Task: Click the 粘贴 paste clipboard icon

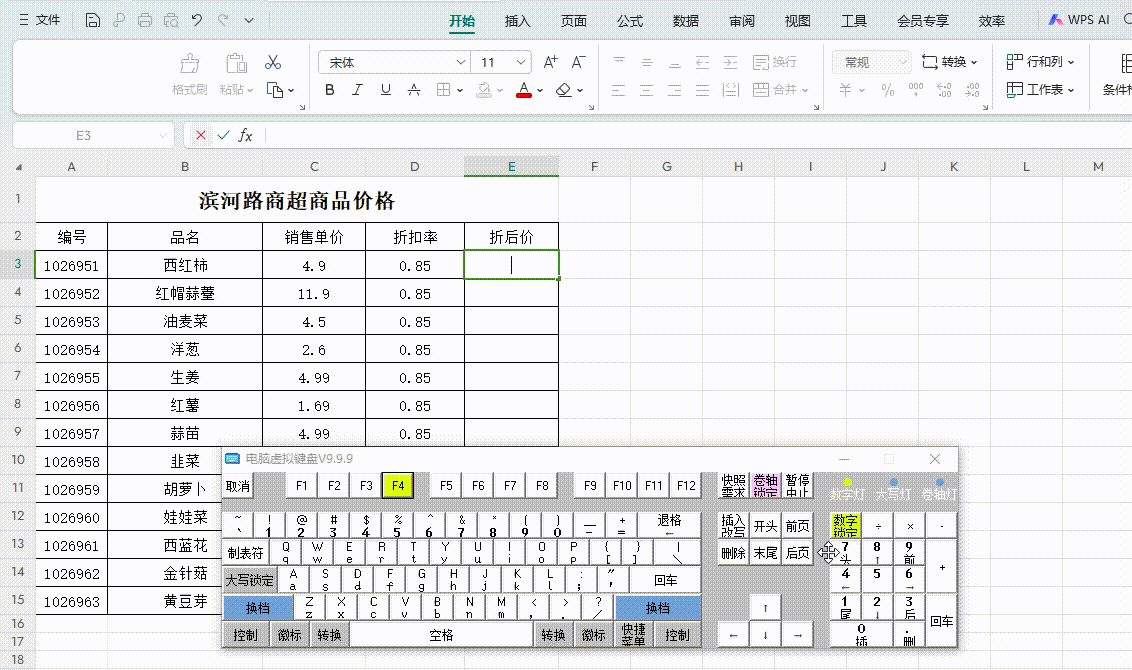Action: [236, 64]
